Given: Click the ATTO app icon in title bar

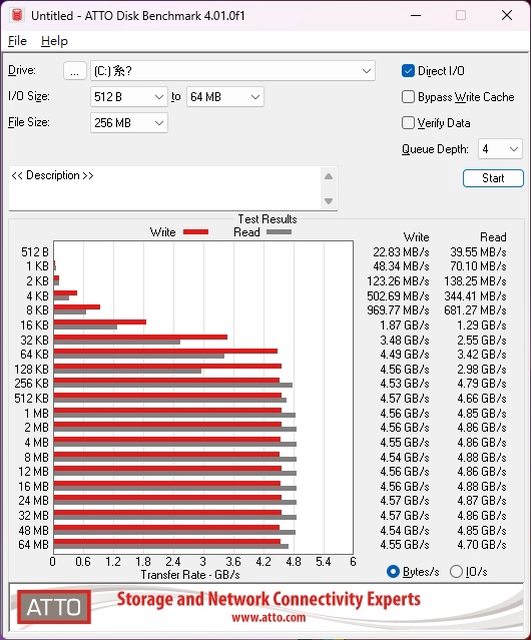Looking at the screenshot, I should tap(17, 16).
